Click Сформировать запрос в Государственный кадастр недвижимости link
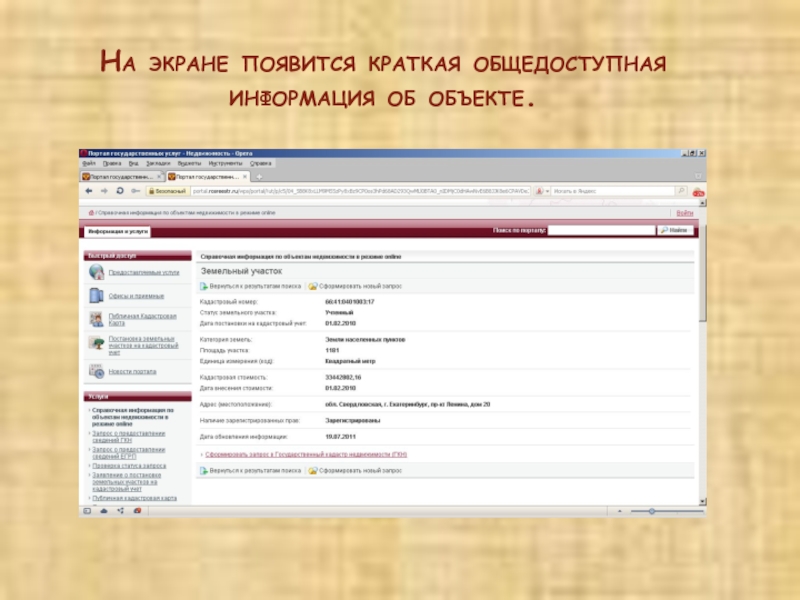 (306, 454)
